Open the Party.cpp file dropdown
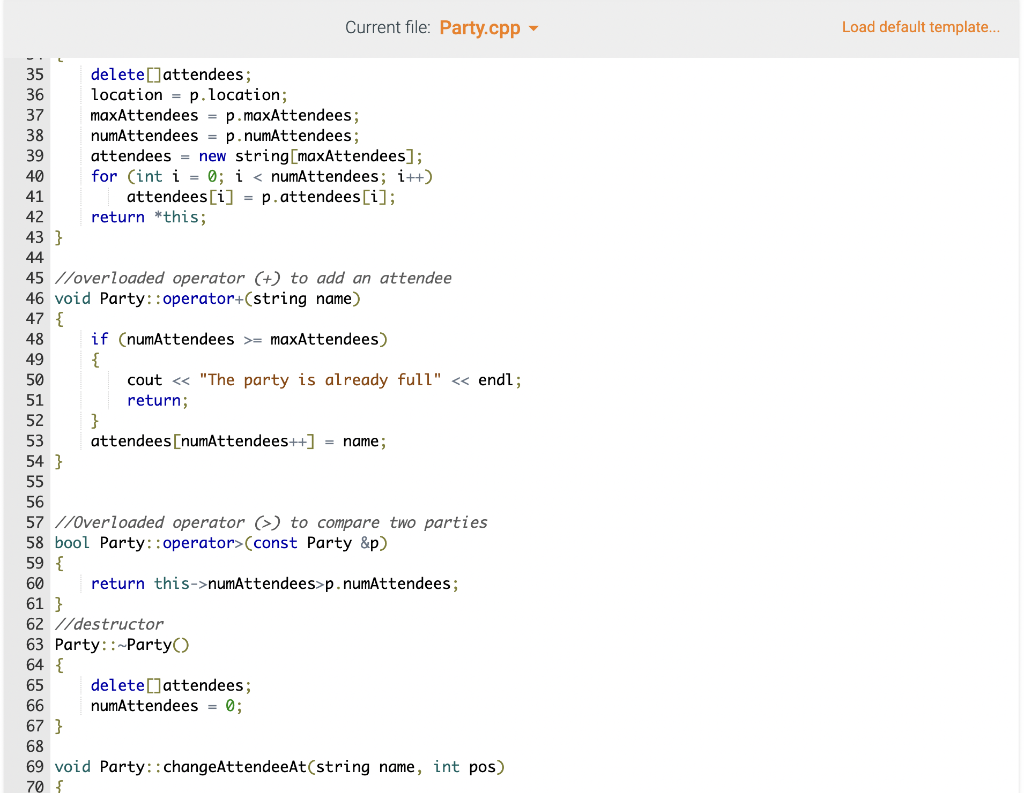 point(478,27)
